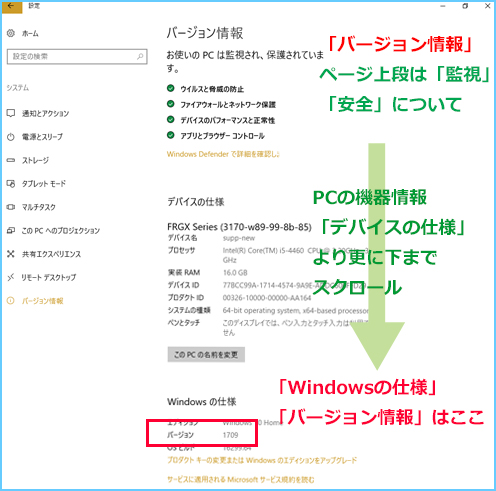
Task: Select マルチタスク in sidebar
Action: click(x=39, y=207)
